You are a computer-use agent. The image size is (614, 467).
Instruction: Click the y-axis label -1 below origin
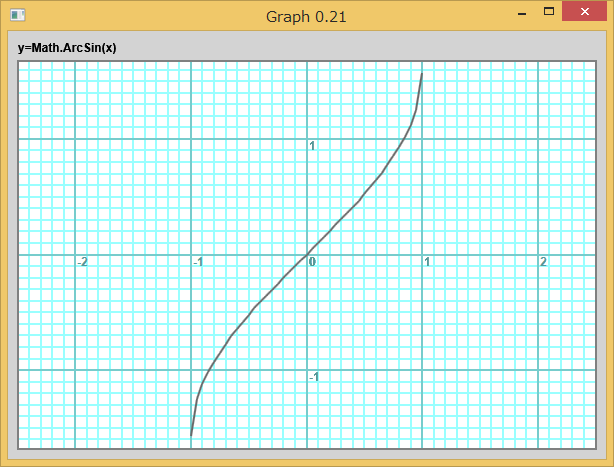pyautogui.click(x=314, y=377)
